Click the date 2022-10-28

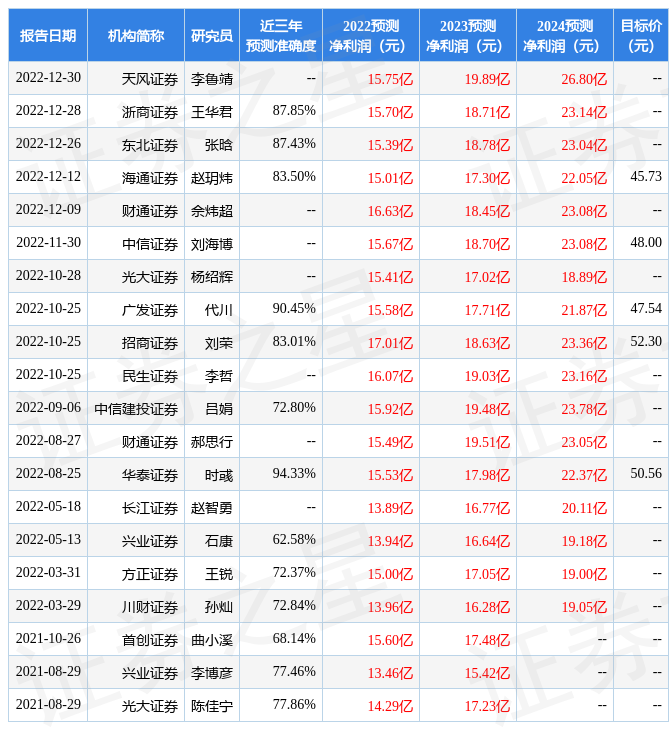tap(48, 276)
